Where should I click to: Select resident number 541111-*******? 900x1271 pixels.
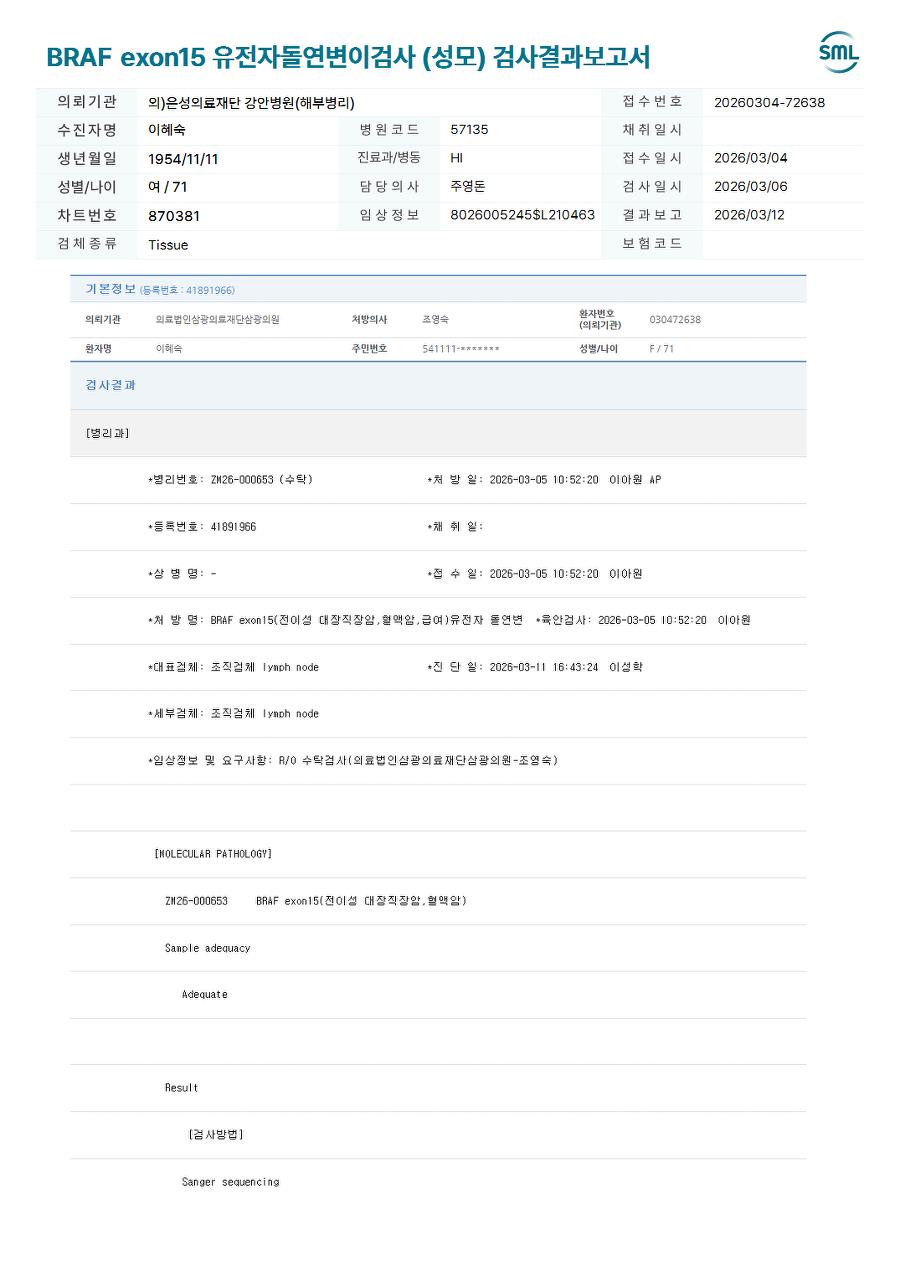(461, 349)
